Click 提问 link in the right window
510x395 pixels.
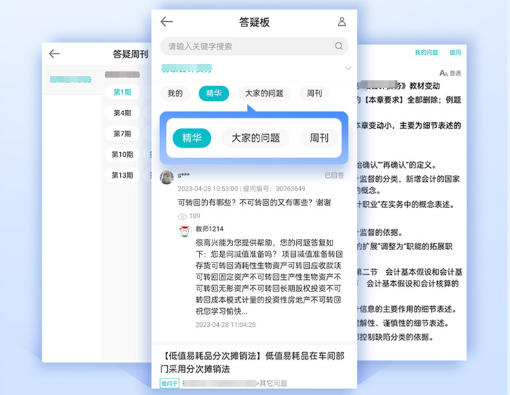455,53
